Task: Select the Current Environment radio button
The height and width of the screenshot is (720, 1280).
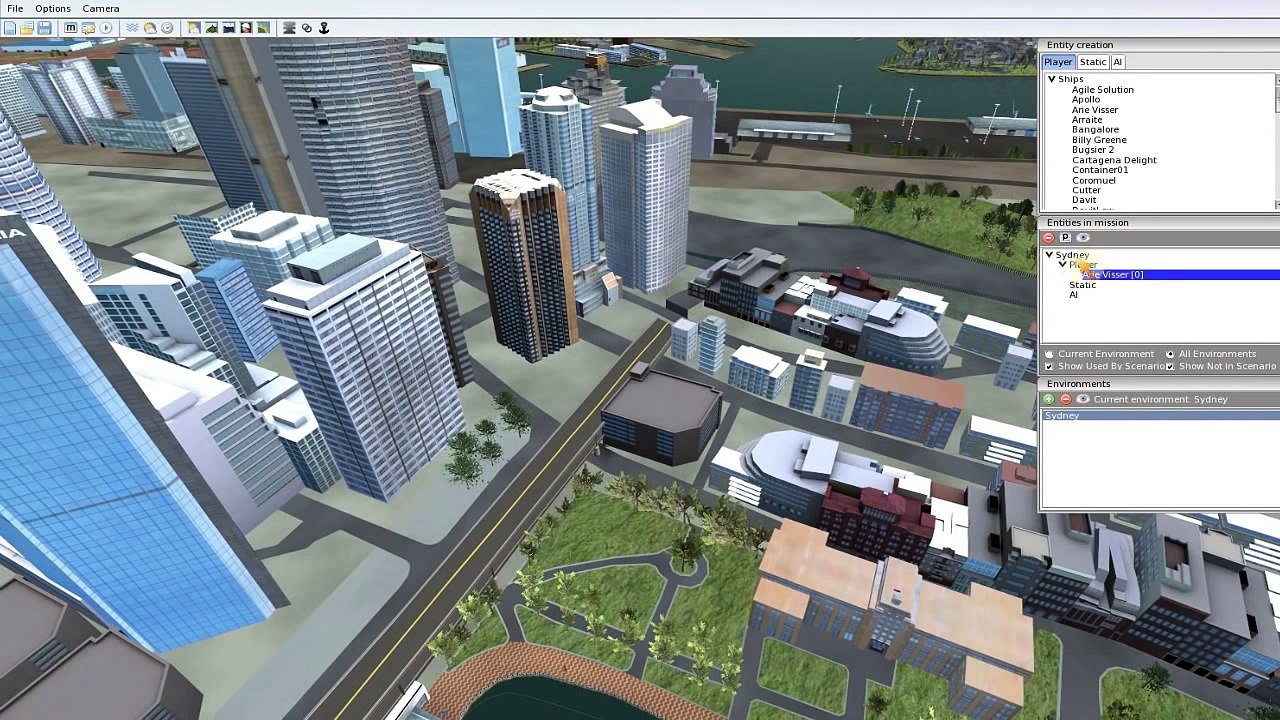Action: pos(1049,354)
